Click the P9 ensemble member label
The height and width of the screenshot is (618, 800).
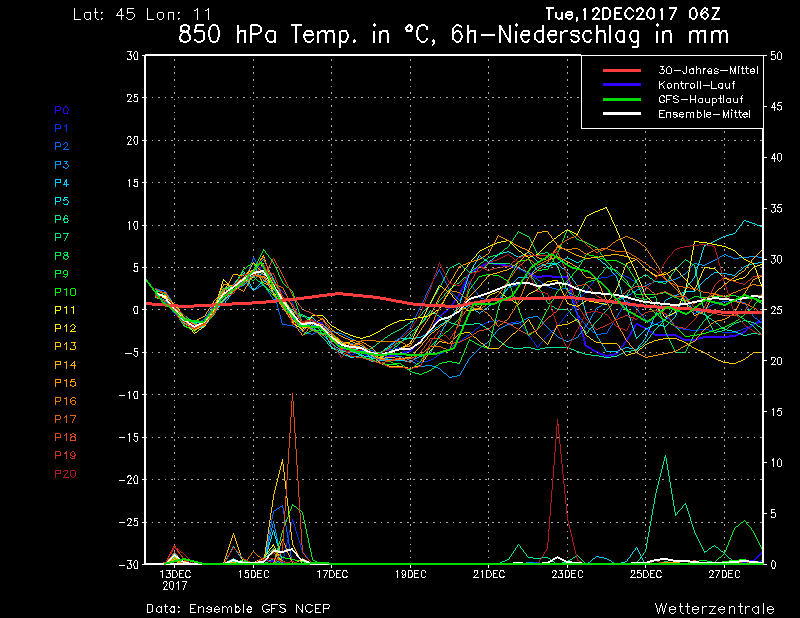click(62, 274)
